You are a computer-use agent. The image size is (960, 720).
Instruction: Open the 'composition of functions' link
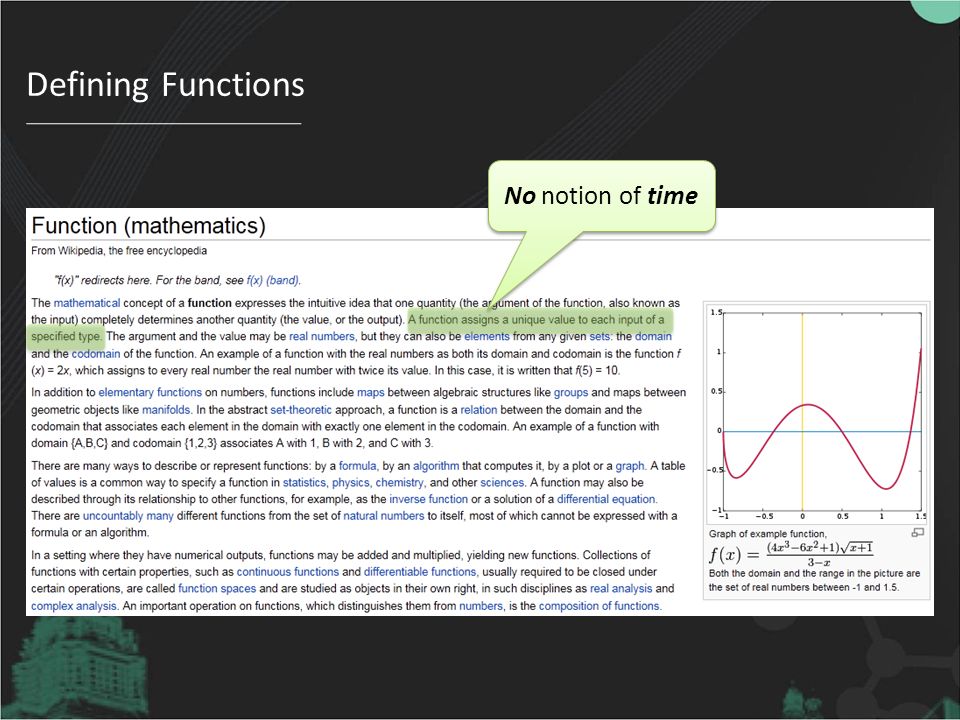tap(600, 606)
